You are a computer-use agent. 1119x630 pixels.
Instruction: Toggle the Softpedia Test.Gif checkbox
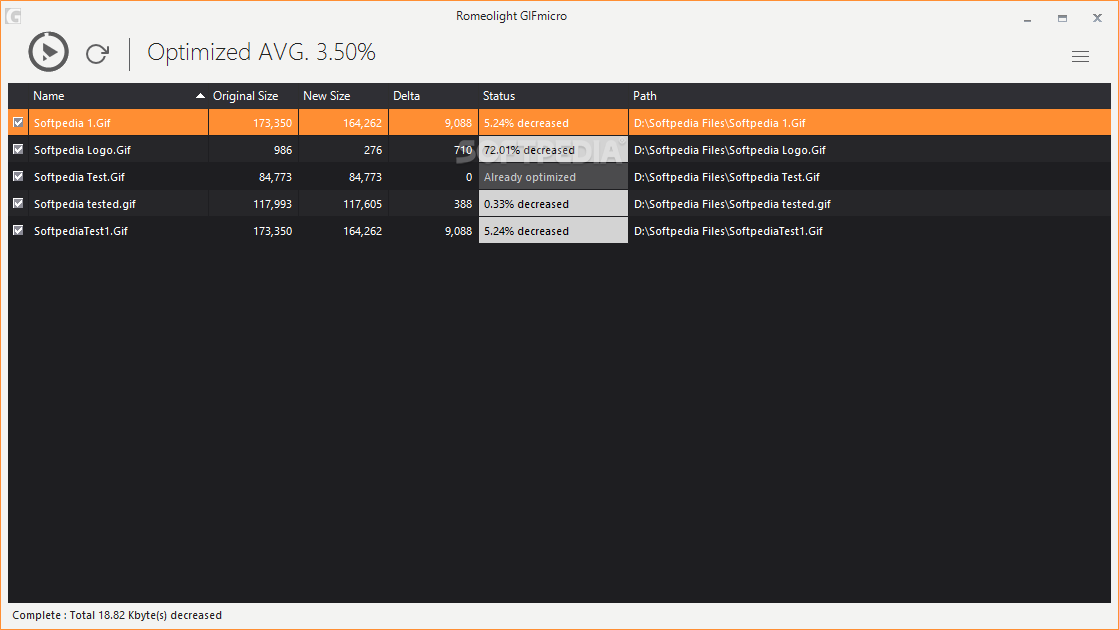(18, 177)
